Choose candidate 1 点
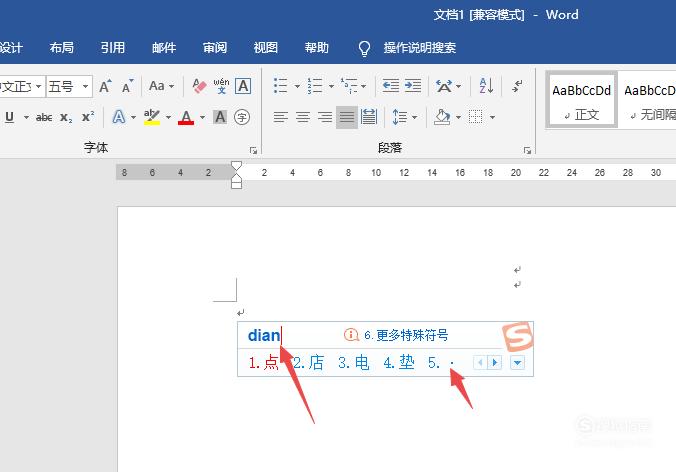Viewport: 676px width, 472px height. click(263, 363)
